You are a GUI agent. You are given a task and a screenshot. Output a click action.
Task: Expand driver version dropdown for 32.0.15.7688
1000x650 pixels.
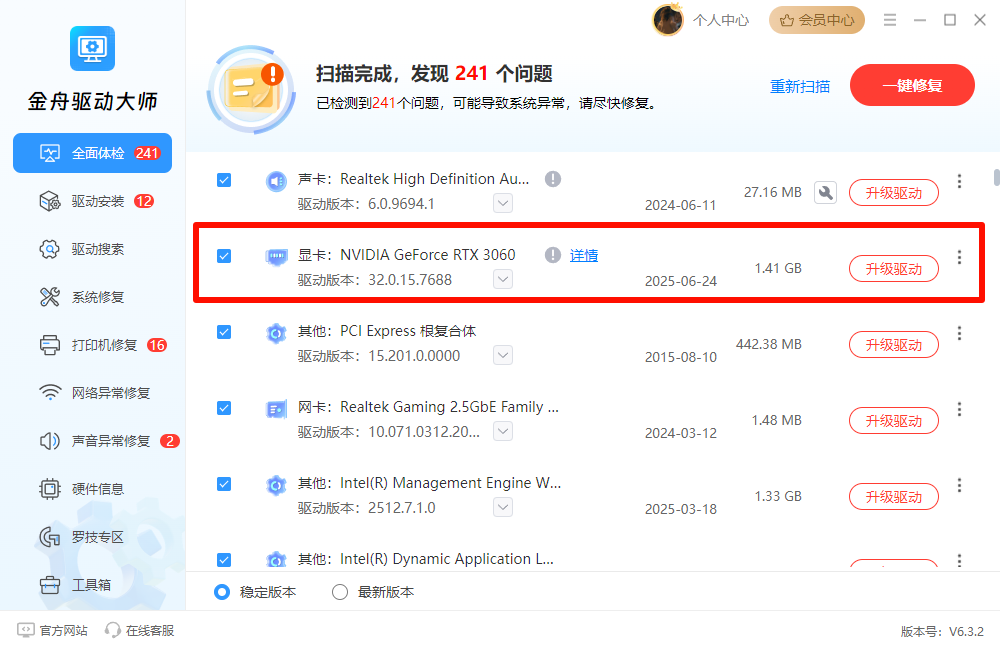click(503, 279)
